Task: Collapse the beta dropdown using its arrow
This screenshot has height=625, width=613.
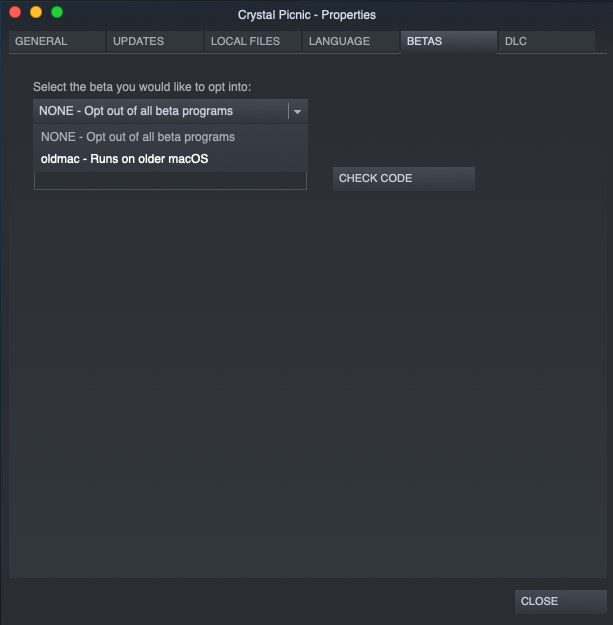Action: pyautogui.click(x=297, y=112)
